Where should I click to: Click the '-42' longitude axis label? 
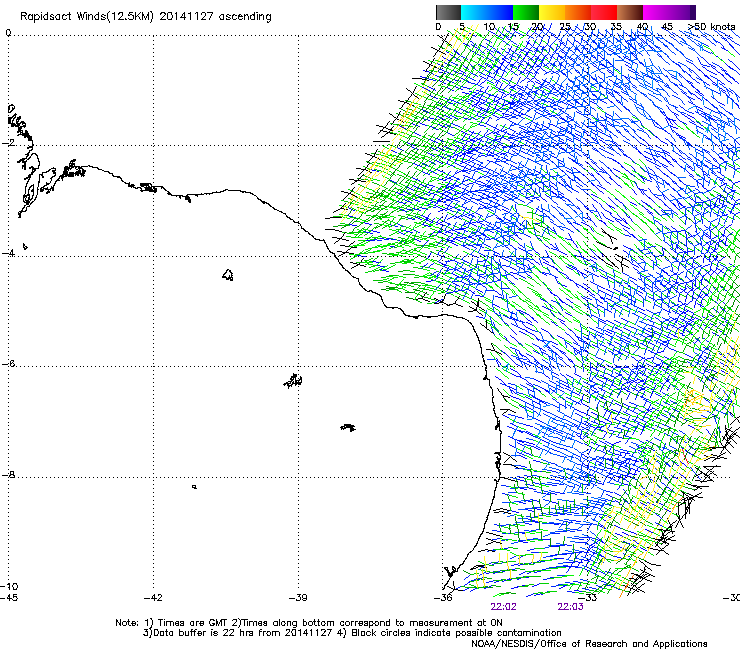tap(153, 598)
